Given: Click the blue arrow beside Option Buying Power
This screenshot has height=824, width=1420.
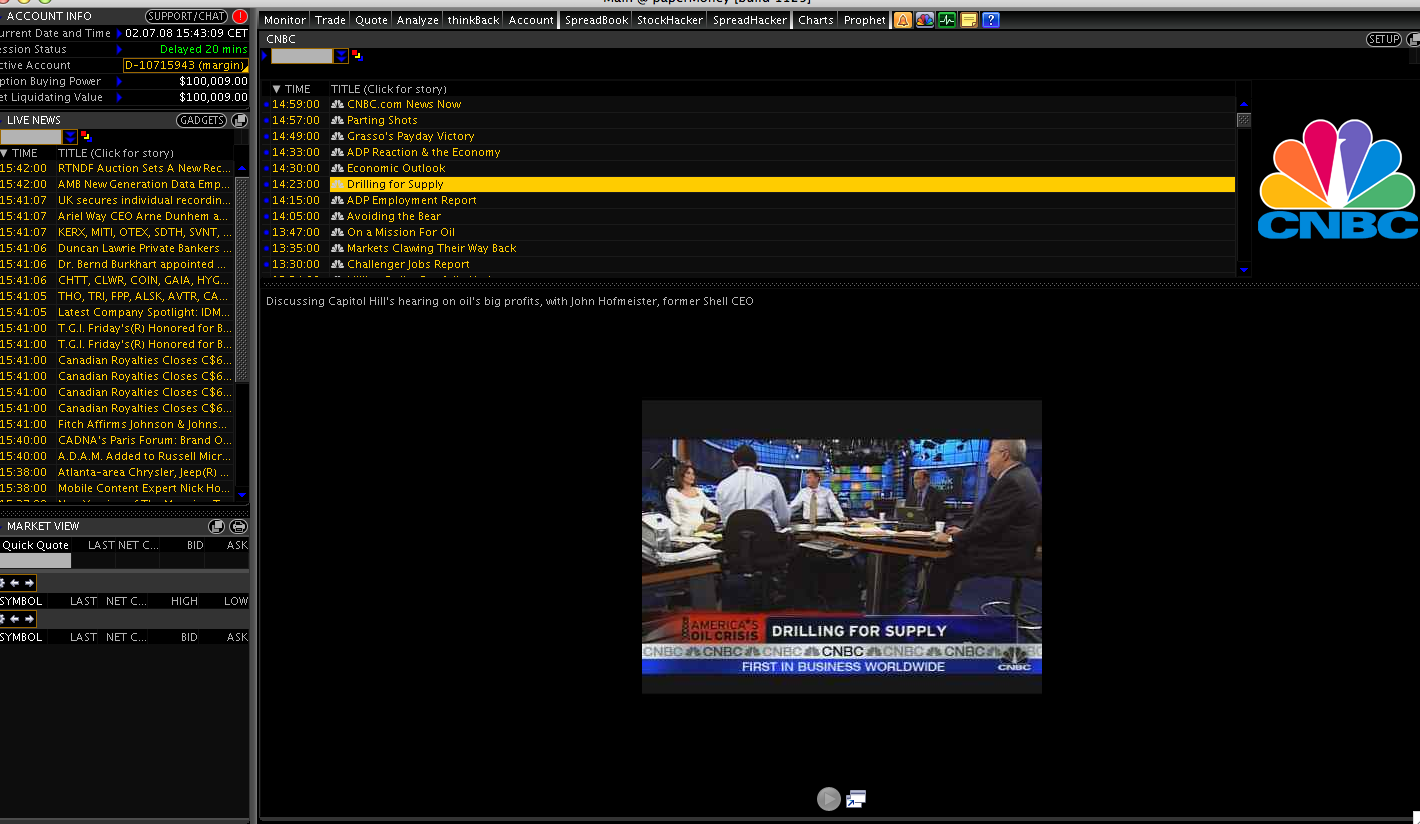Looking at the screenshot, I should tap(119, 81).
